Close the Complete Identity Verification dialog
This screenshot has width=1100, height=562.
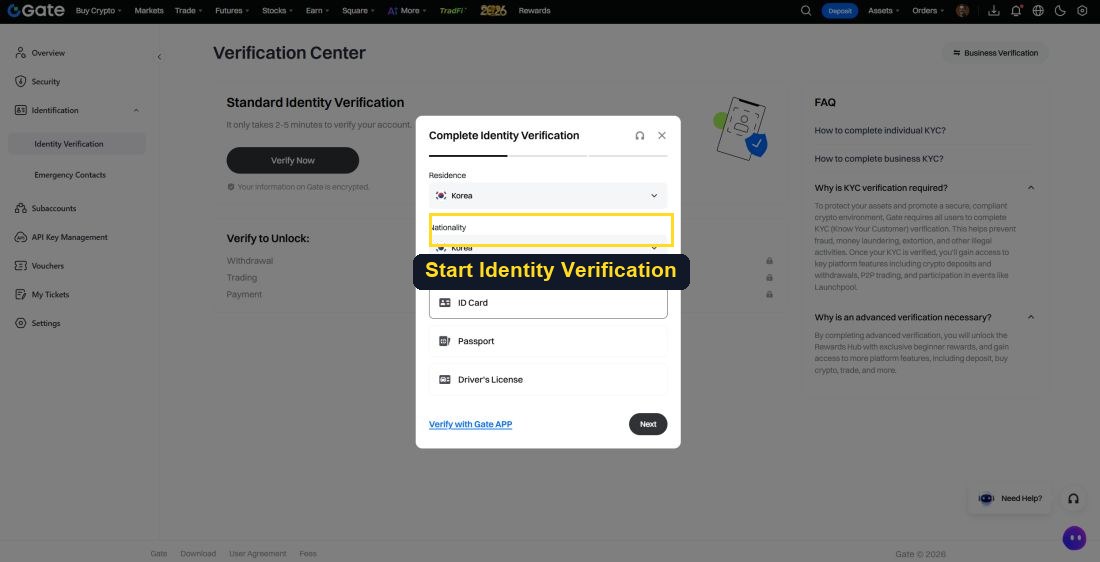[662, 135]
